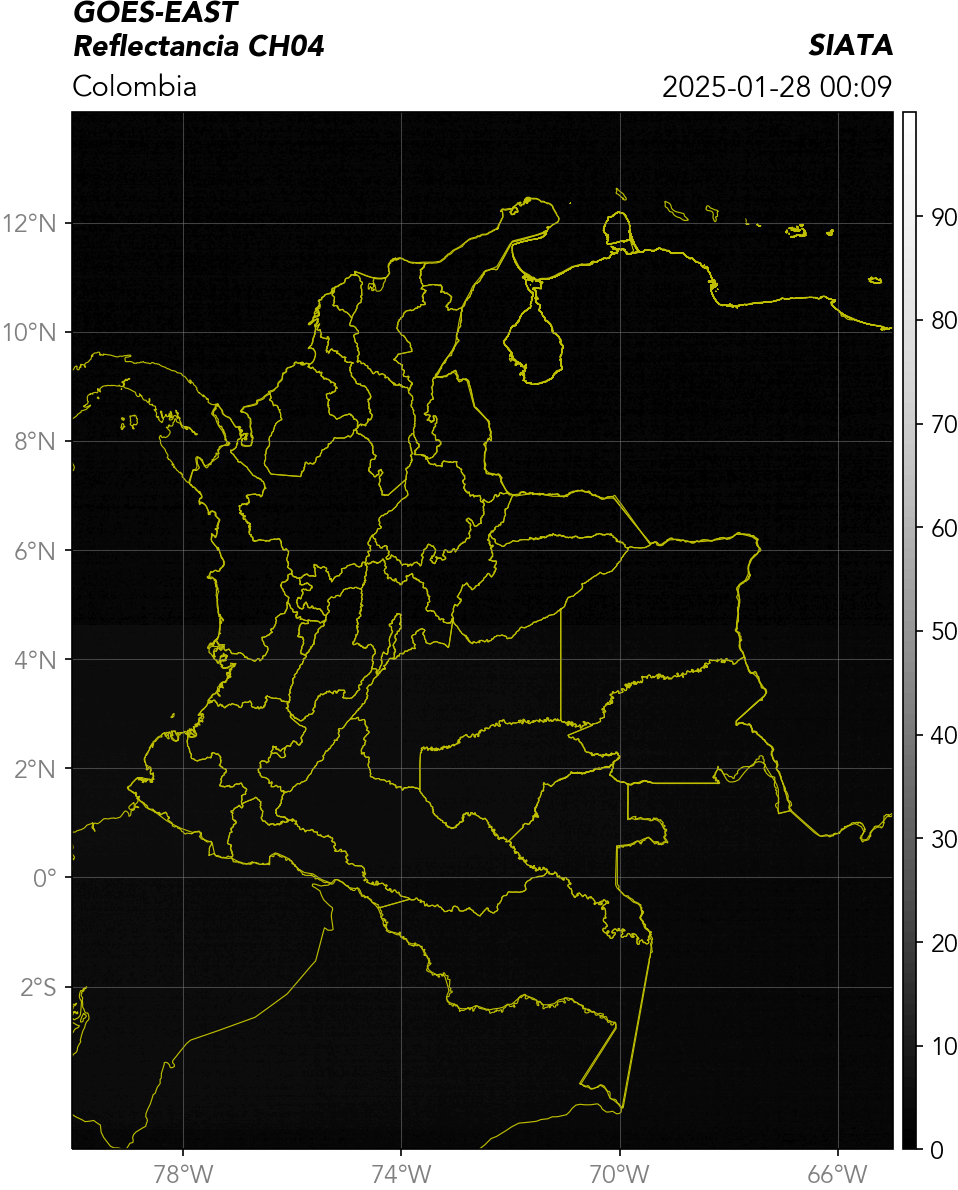Click the GOES-EAST title text
The height and width of the screenshot is (1190, 958).
[x=156, y=12]
